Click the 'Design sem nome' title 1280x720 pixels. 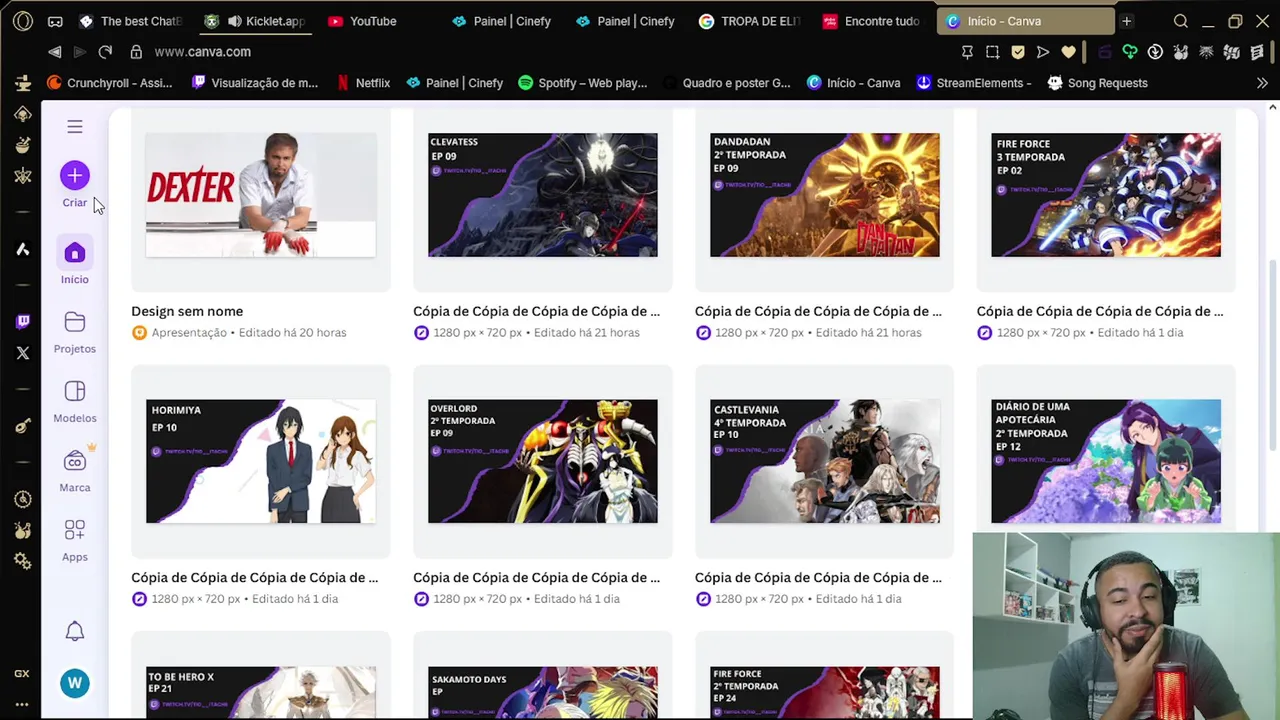click(187, 311)
